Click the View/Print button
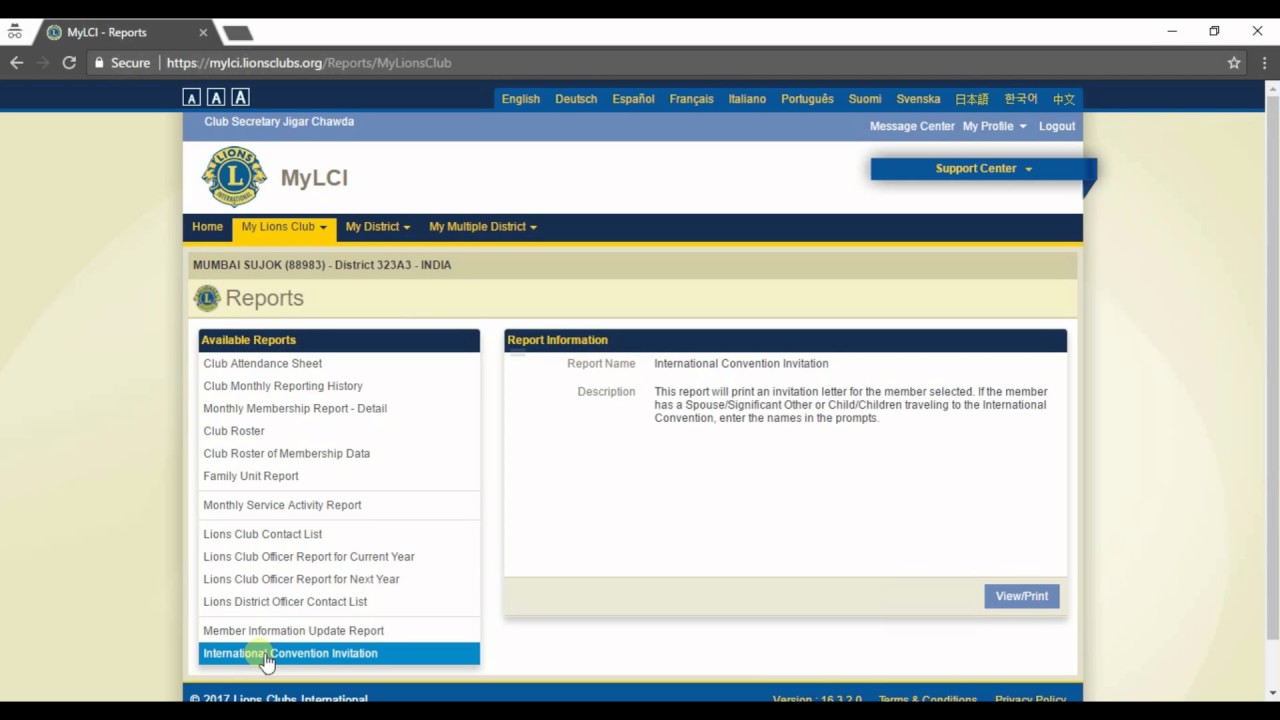Image resolution: width=1280 pixels, height=720 pixels. 1021,596
